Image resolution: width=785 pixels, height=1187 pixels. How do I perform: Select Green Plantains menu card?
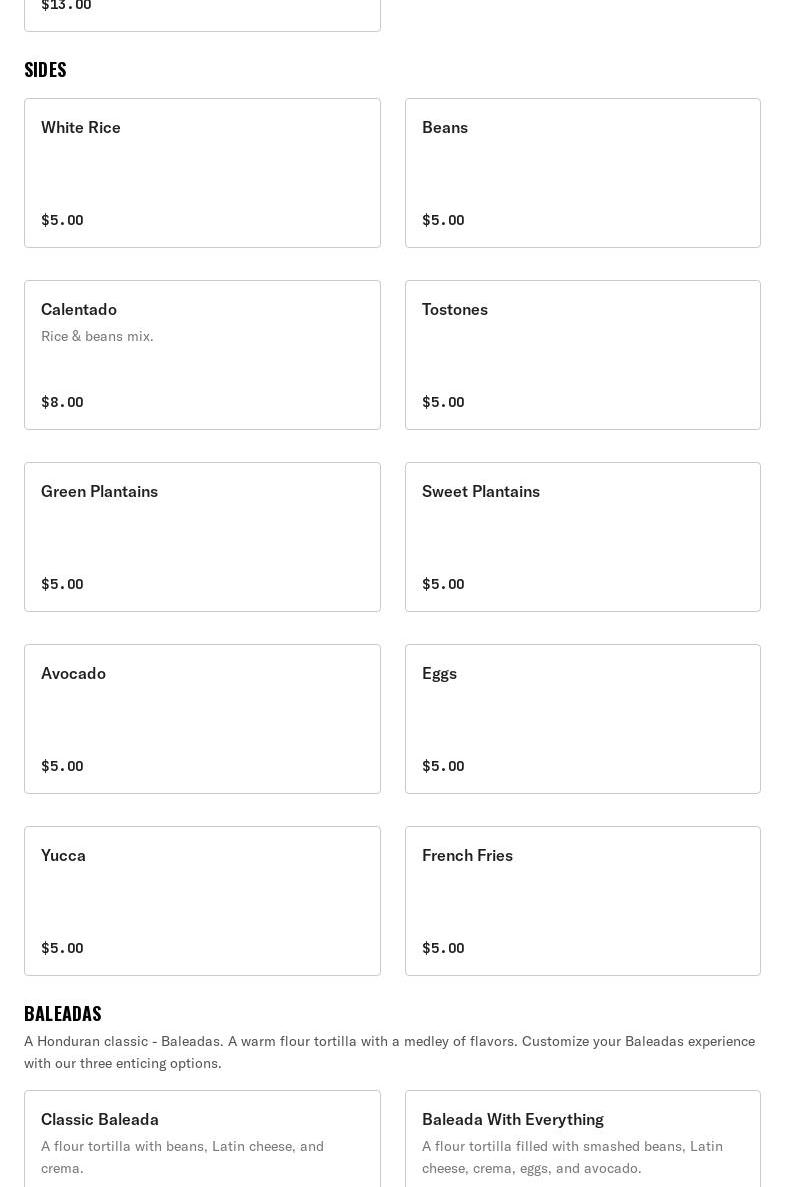(202, 536)
